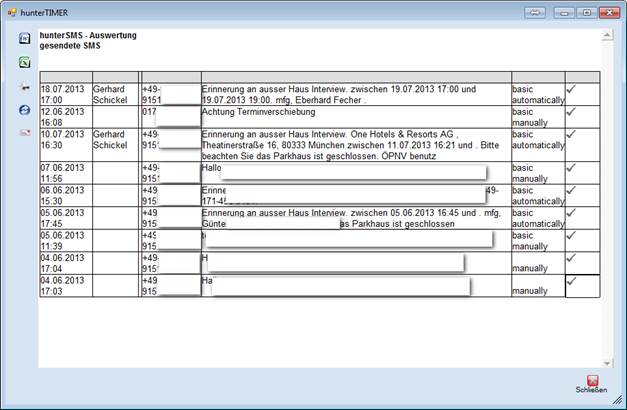
Task: Click 'basic automatically' in the 05.06.2013 17:45 row
Action: [537, 218]
